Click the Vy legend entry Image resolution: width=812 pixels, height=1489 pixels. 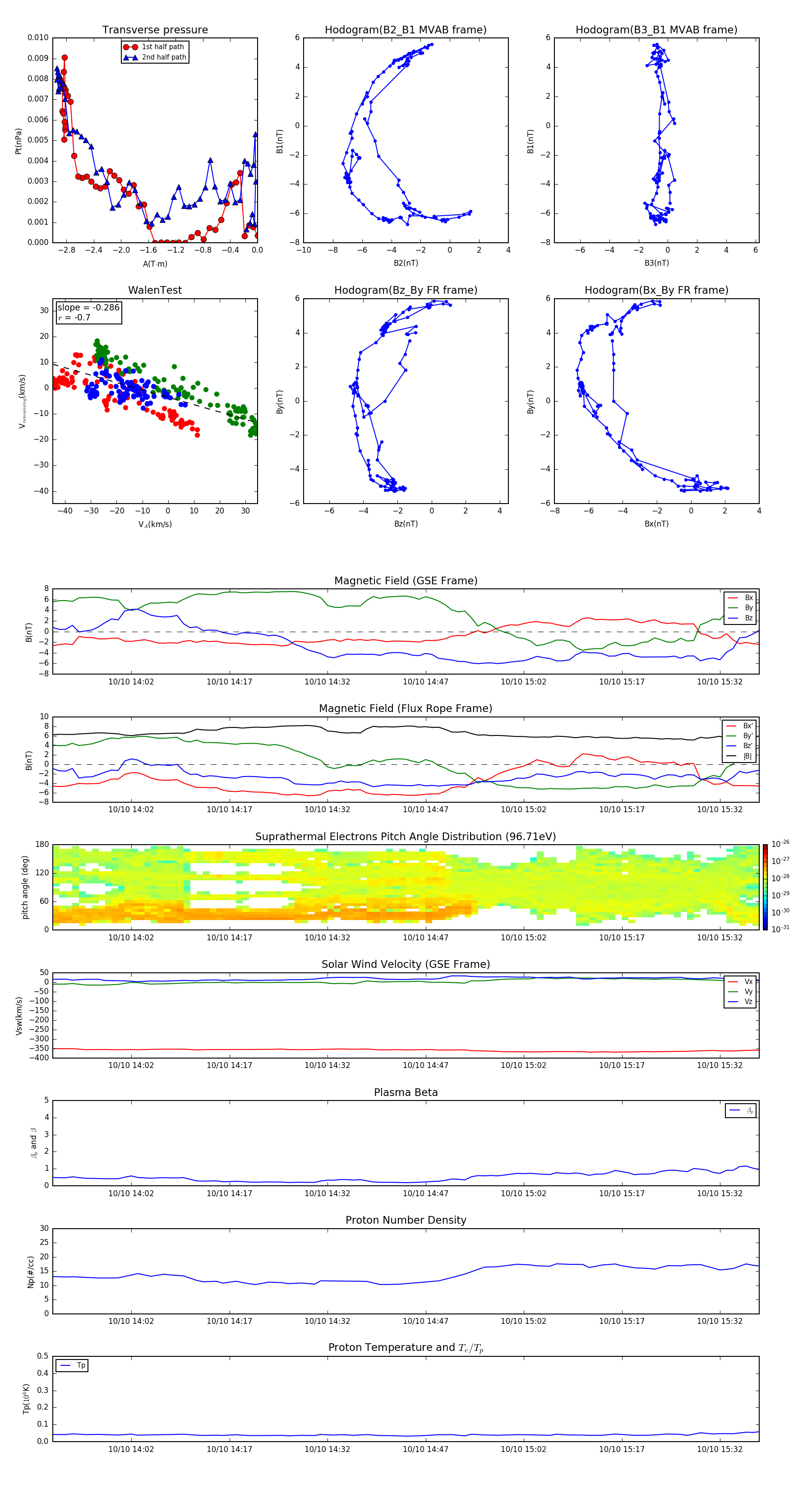[x=740, y=991]
